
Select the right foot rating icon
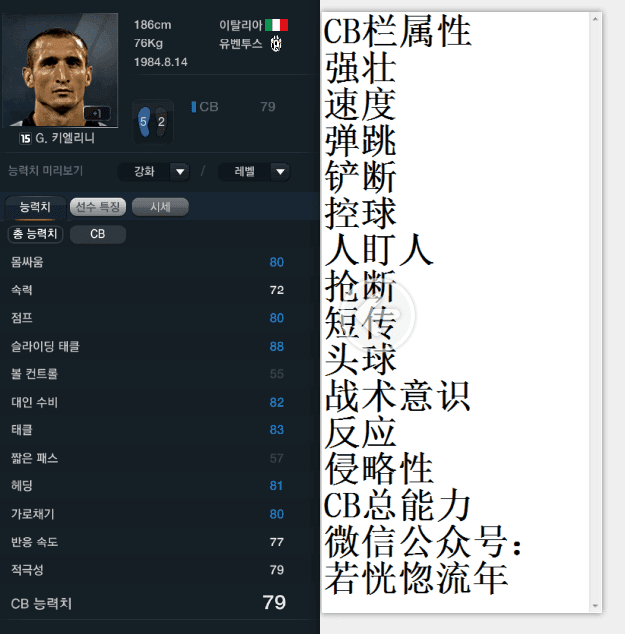point(161,122)
